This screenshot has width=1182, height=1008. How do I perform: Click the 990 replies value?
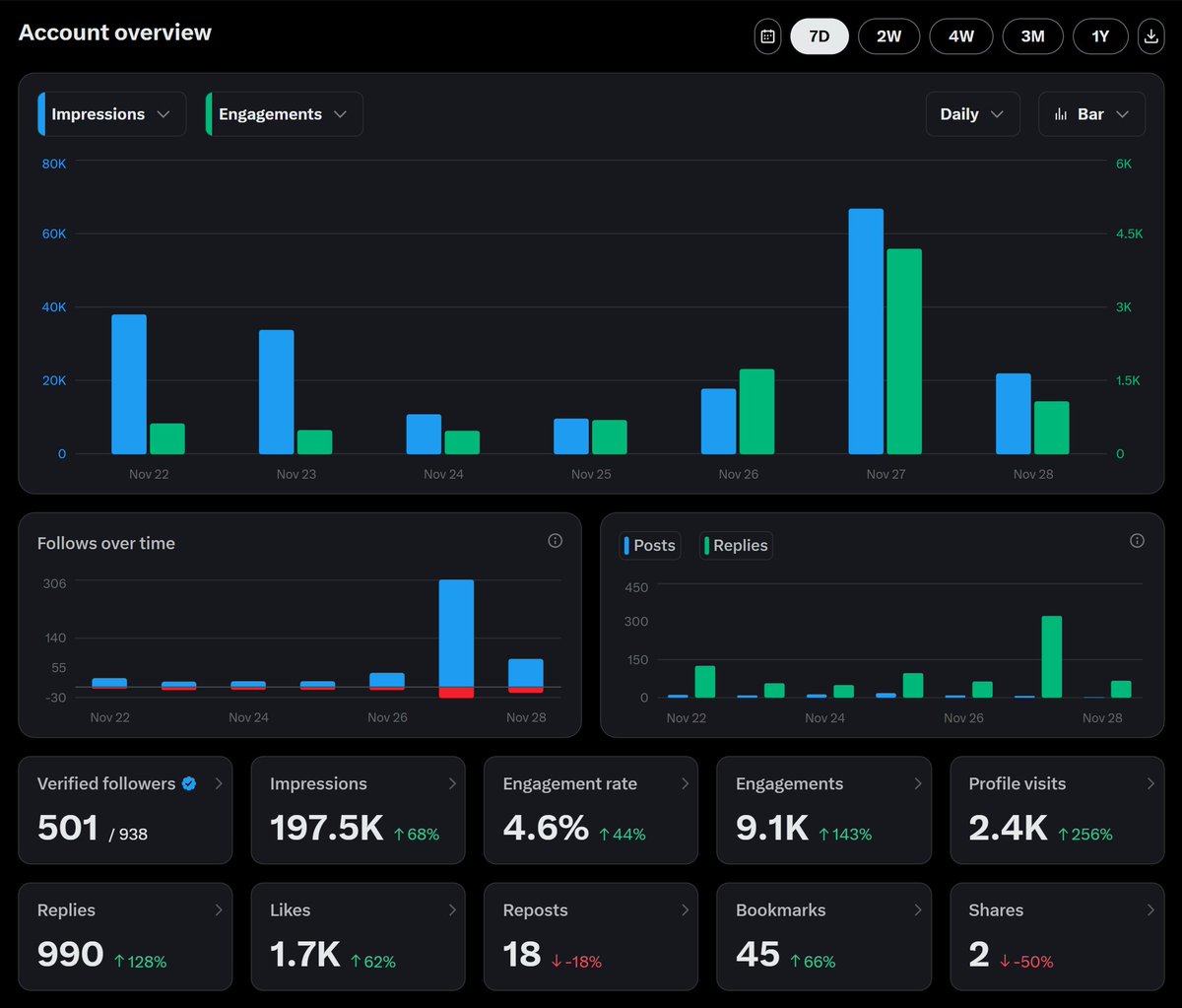pyautogui.click(x=70, y=954)
